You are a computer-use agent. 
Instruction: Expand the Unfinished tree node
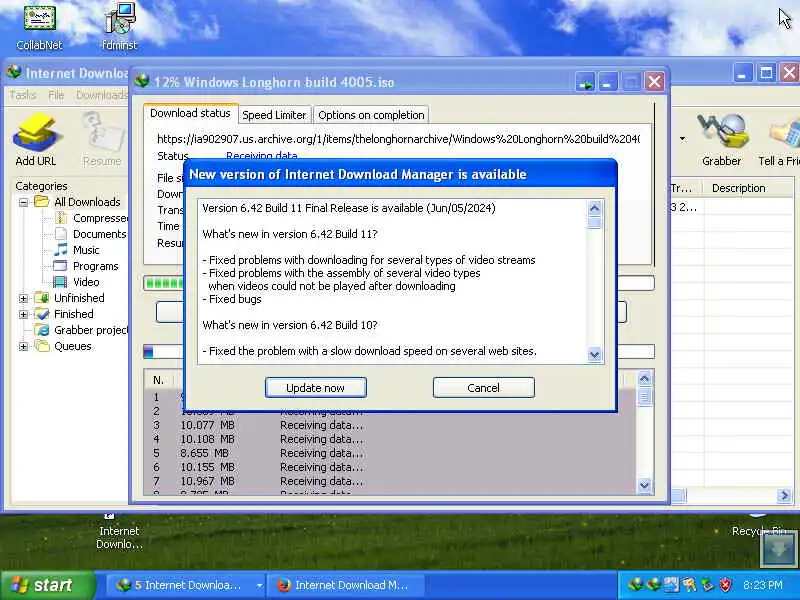[23, 298]
